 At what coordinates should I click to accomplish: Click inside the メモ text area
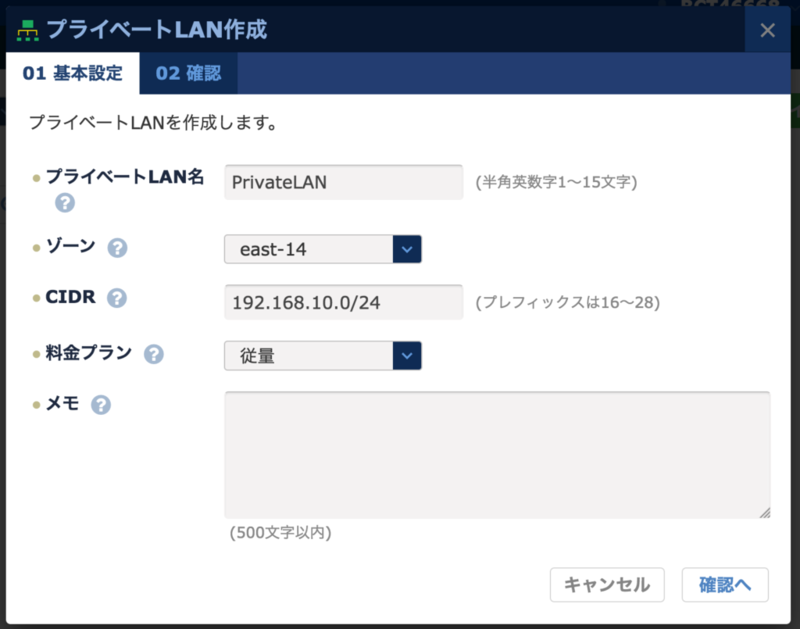tap(497, 455)
